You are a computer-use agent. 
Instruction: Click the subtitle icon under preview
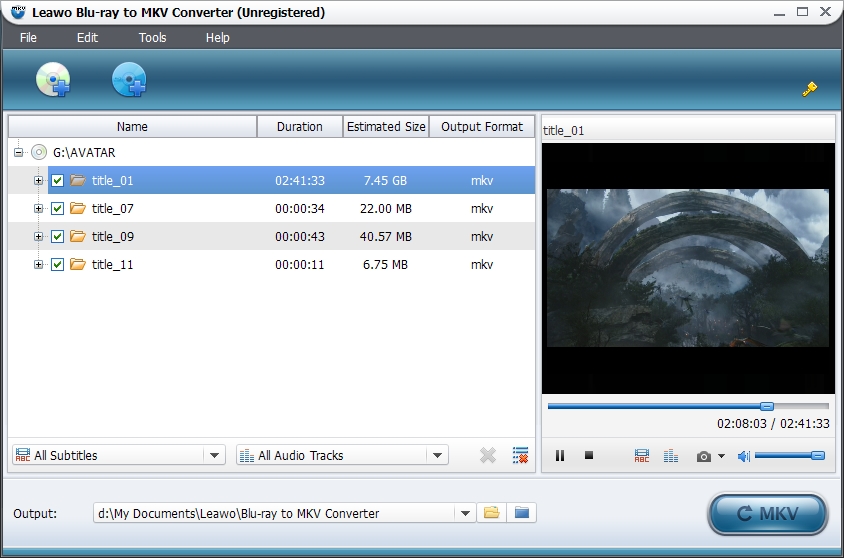point(642,456)
